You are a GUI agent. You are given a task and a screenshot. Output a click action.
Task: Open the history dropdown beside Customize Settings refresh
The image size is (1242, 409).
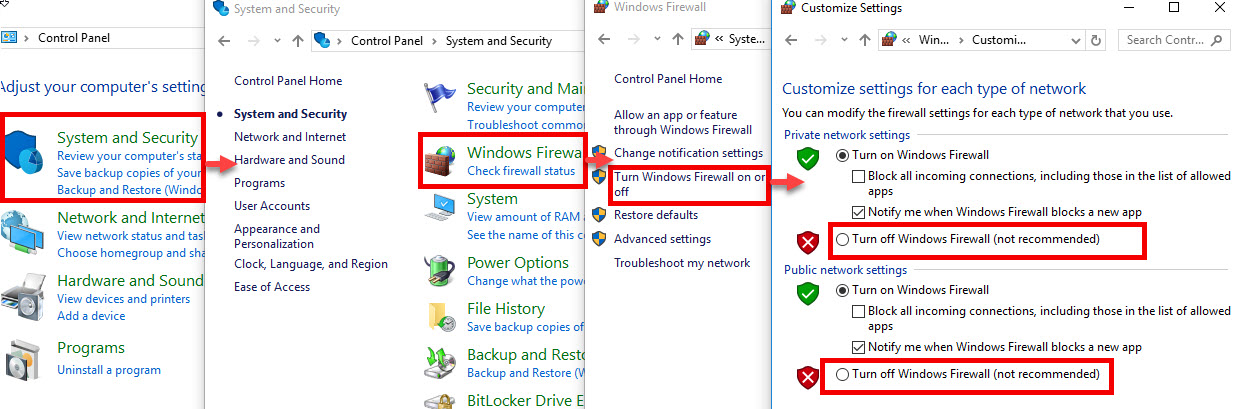click(1075, 41)
